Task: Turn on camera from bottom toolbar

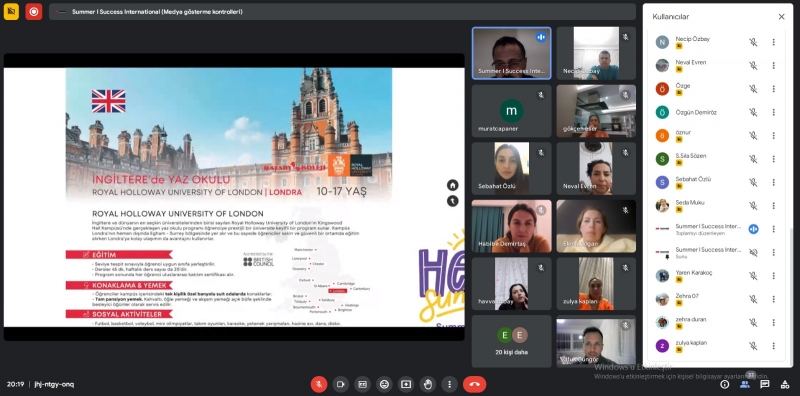Action: tap(340, 384)
